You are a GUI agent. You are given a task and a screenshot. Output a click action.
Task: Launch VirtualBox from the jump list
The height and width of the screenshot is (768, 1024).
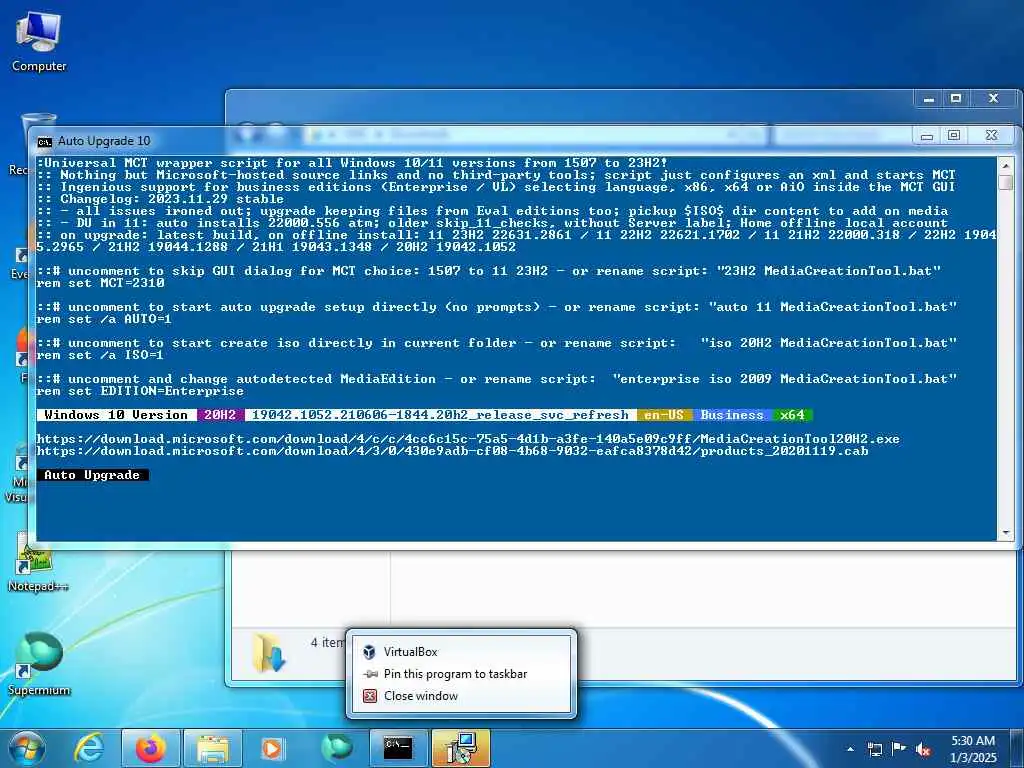click(x=460, y=652)
